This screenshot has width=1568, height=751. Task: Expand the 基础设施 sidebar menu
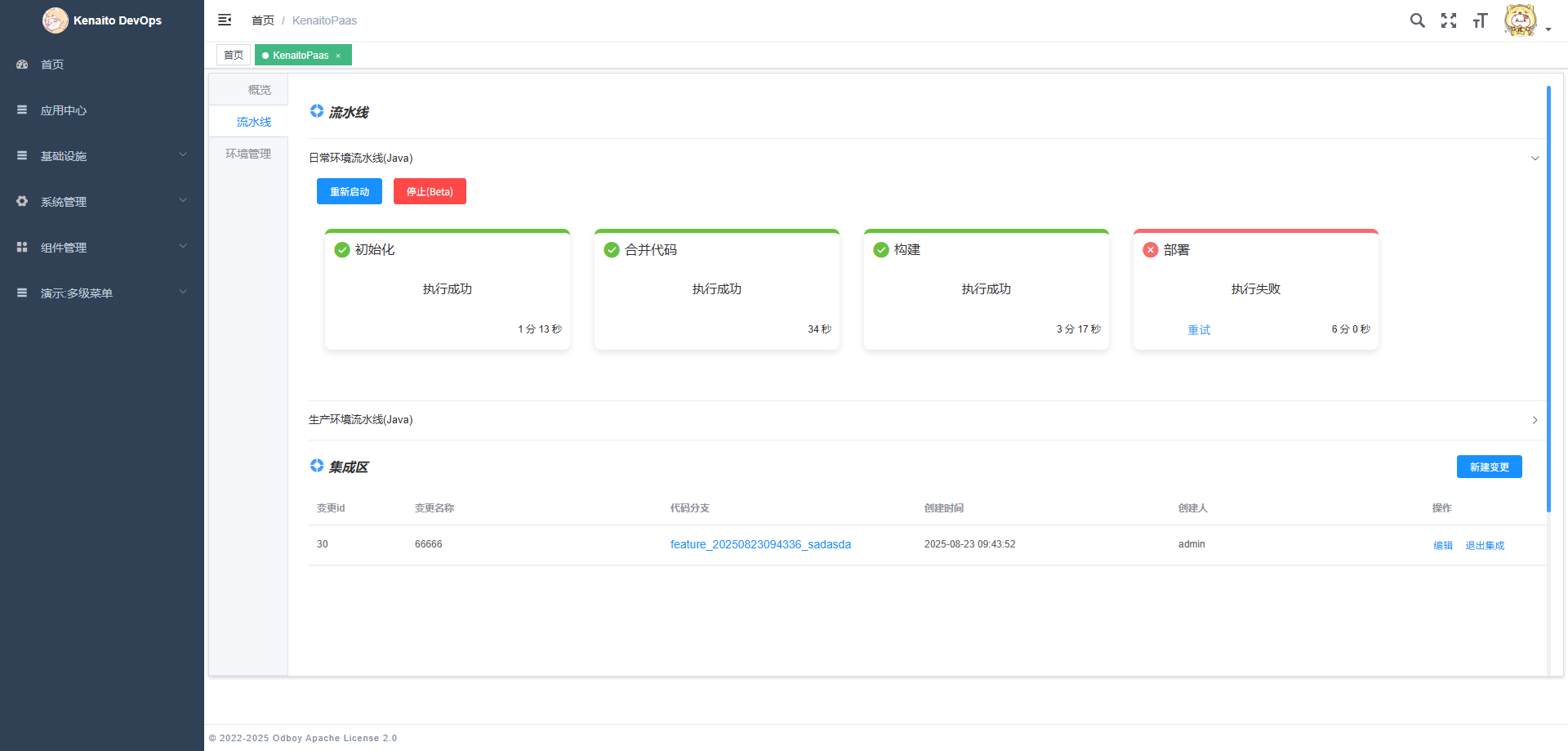101,155
